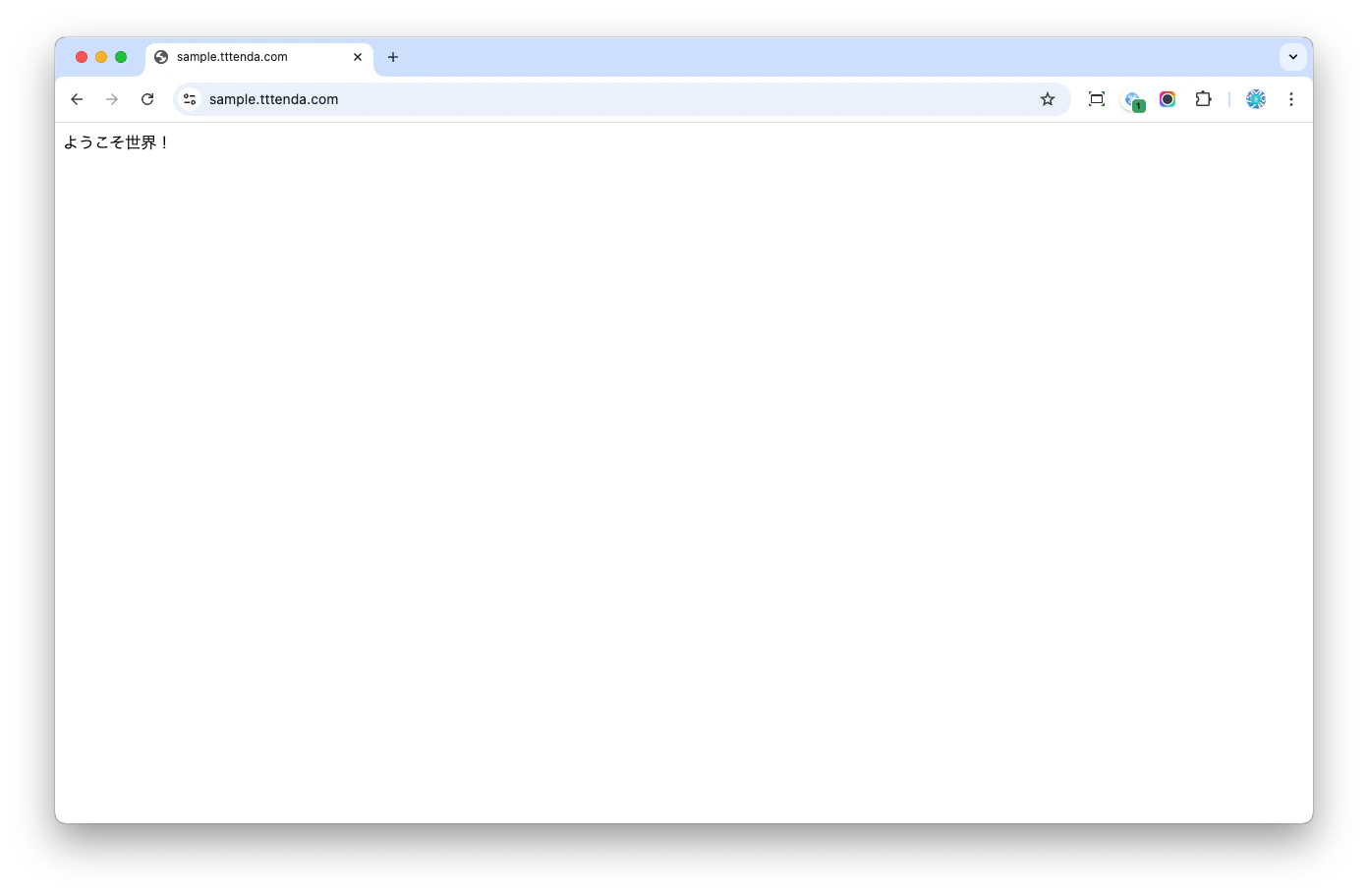This screenshot has height=896, width=1368.
Task: Open the Extensions puzzle menu
Action: 1203,98
